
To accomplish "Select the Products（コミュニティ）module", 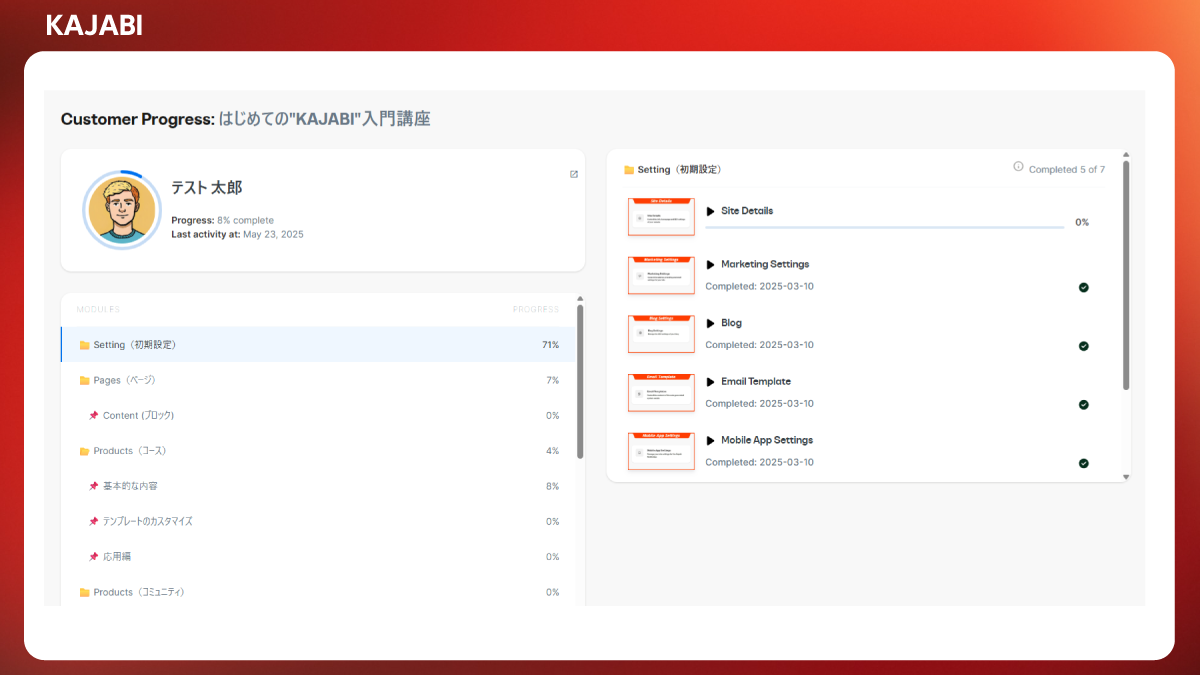I will click(318, 592).
